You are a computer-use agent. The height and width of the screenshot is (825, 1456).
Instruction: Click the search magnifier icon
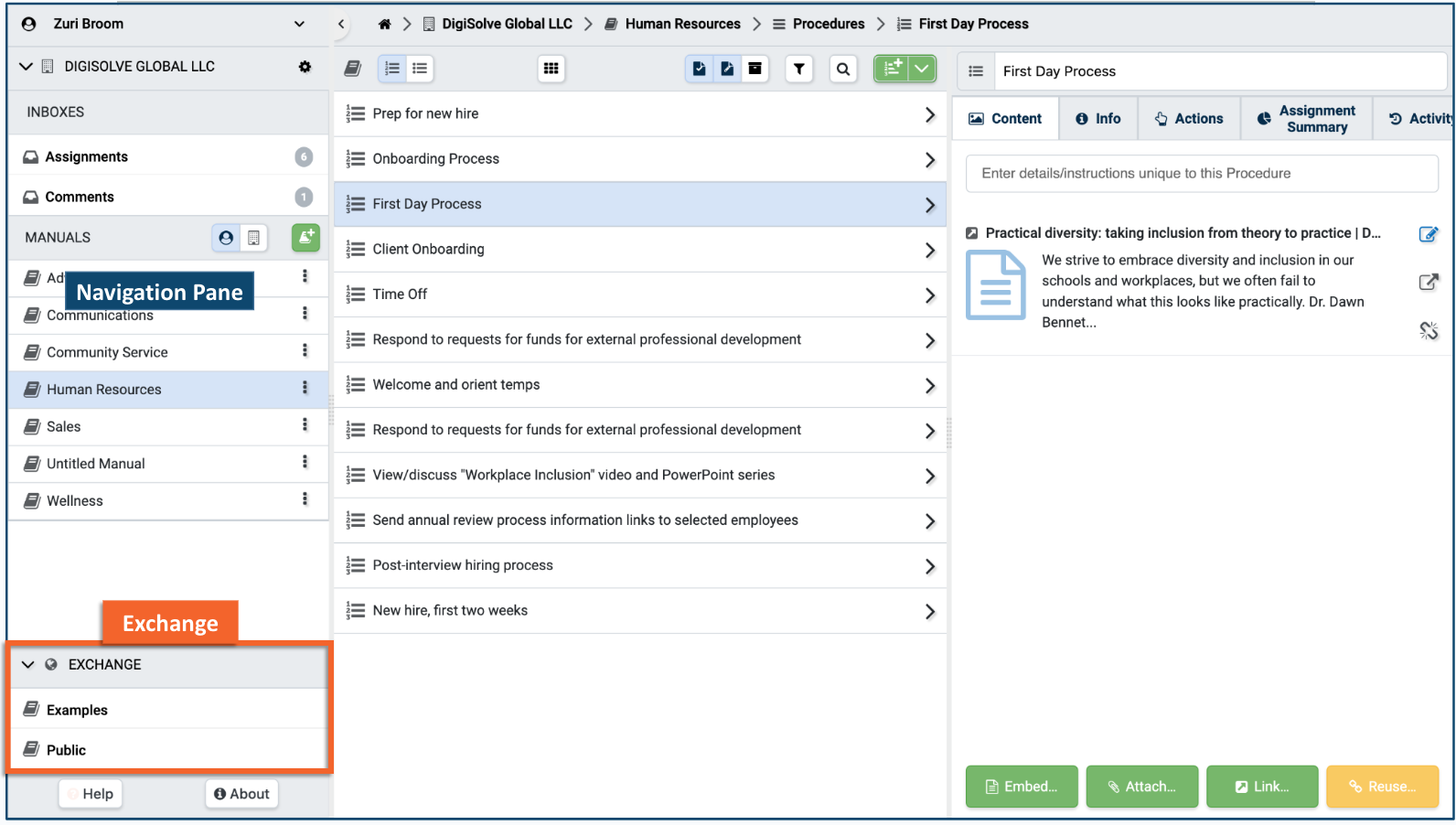tap(842, 69)
